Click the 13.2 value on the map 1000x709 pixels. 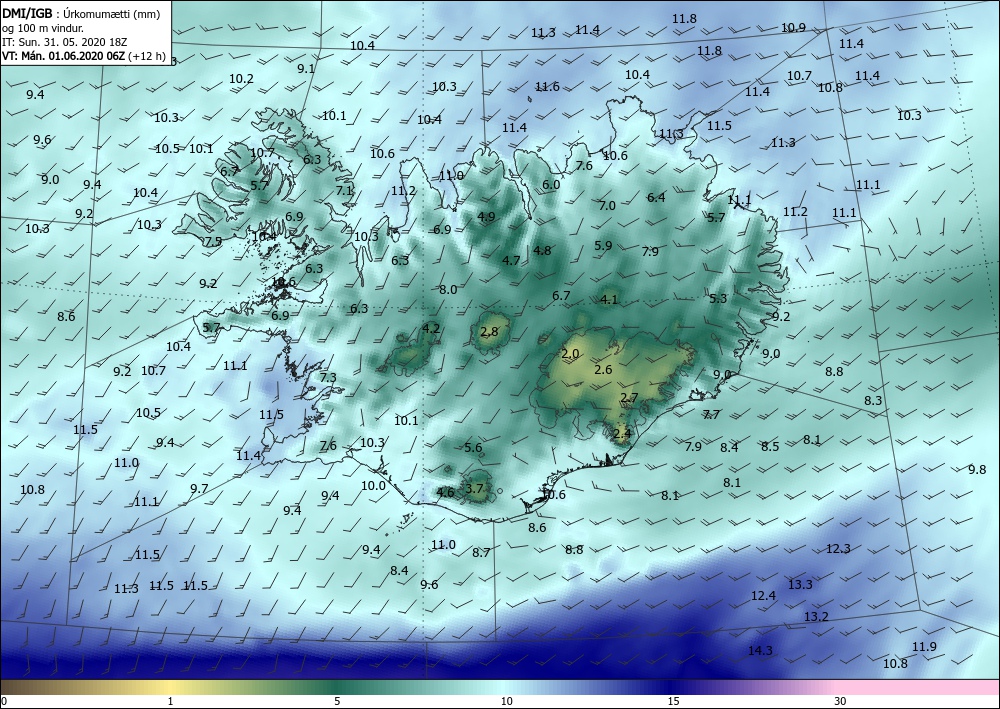pos(816,617)
